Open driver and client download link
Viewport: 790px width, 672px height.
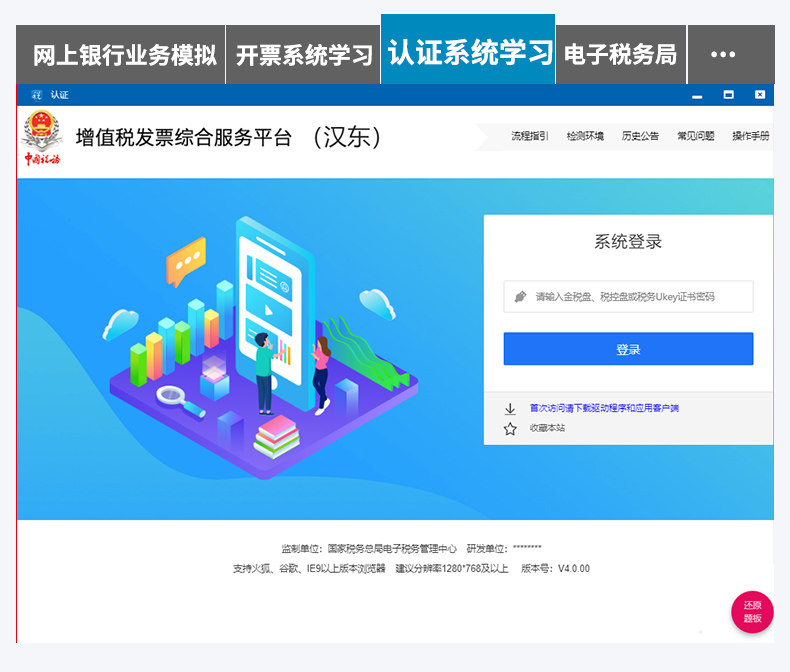click(x=604, y=408)
